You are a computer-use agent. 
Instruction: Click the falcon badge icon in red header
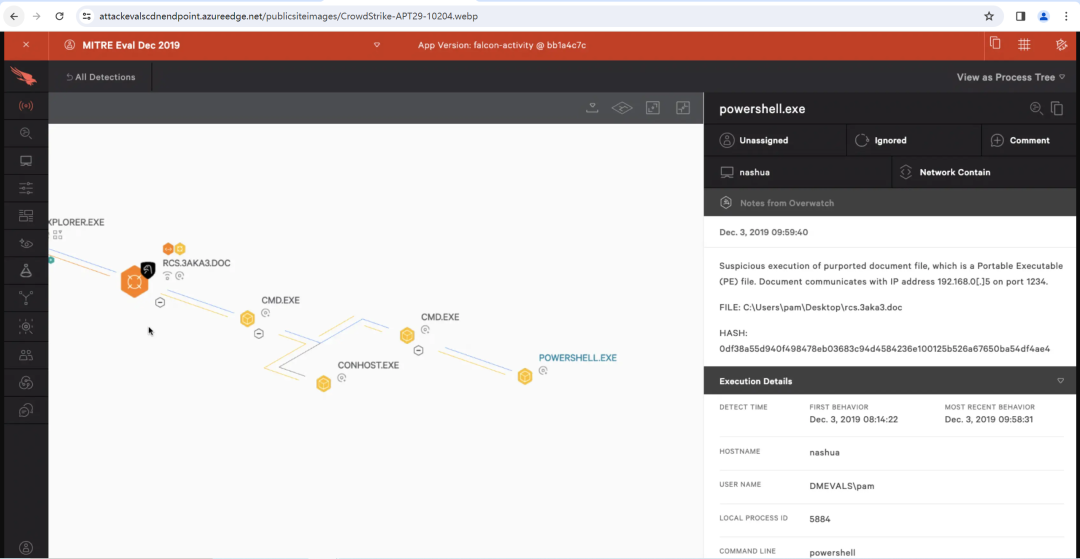click(1061, 45)
